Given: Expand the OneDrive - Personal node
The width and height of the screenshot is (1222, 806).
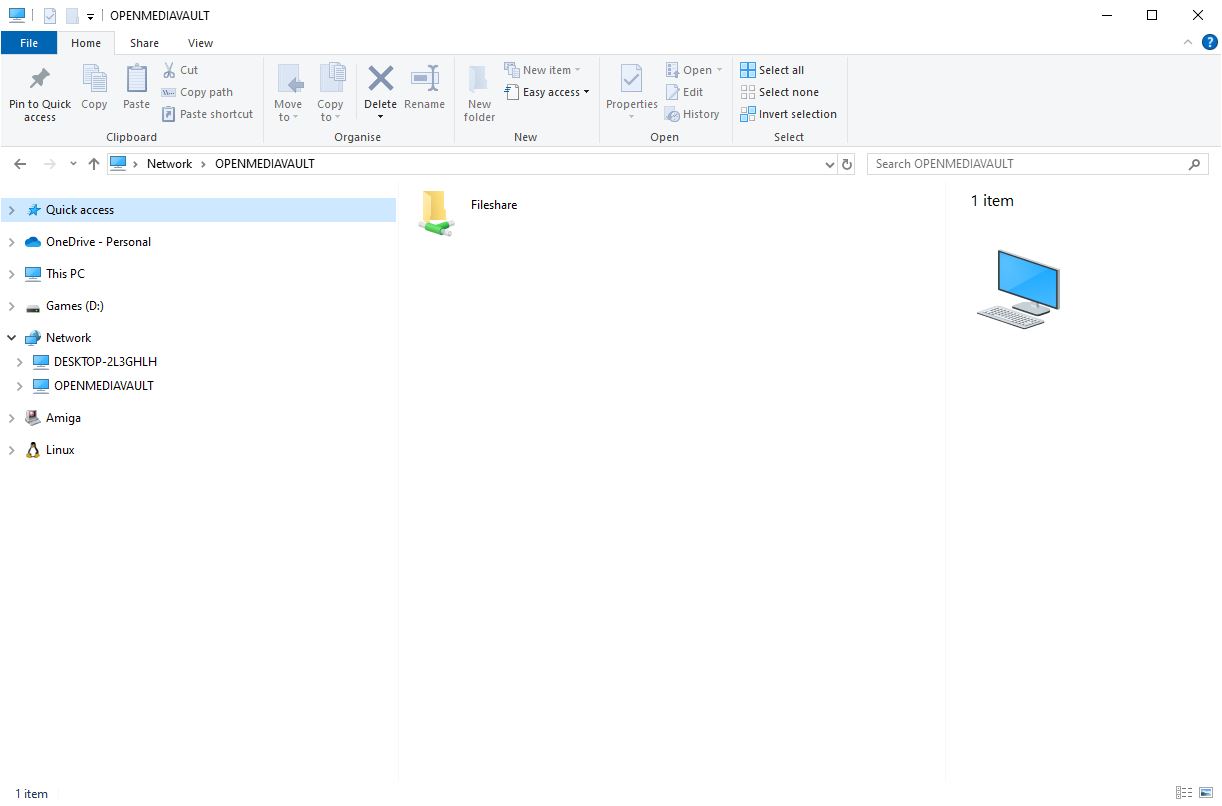Looking at the screenshot, I should (x=12, y=242).
